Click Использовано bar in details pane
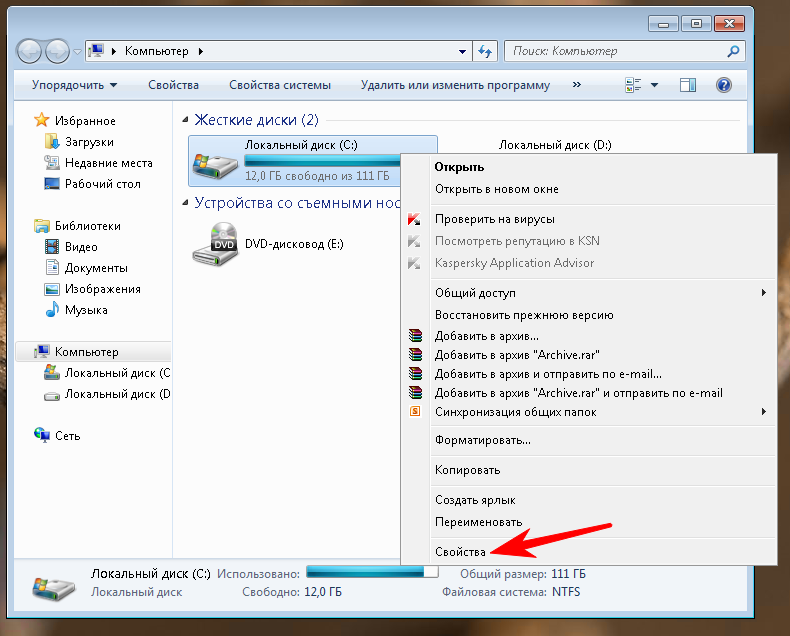 pyautogui.click(x=372, y=572)
